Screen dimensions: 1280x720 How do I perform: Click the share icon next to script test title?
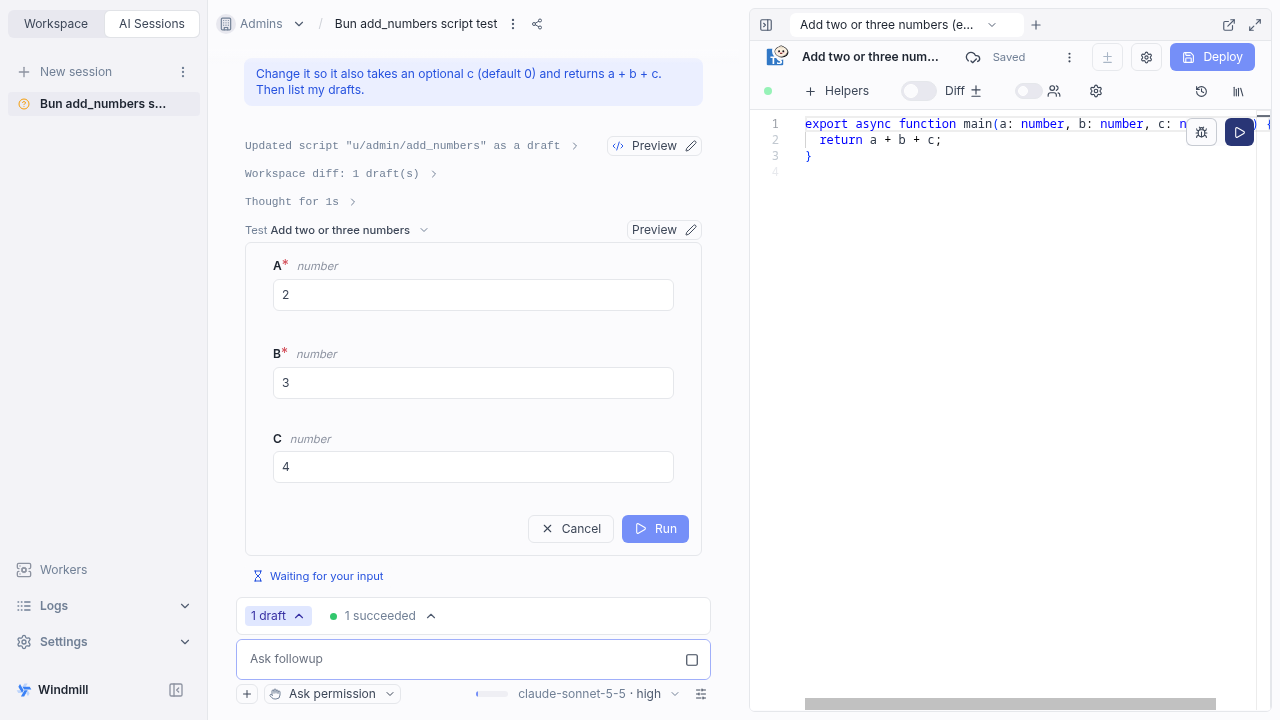point(537,24)
